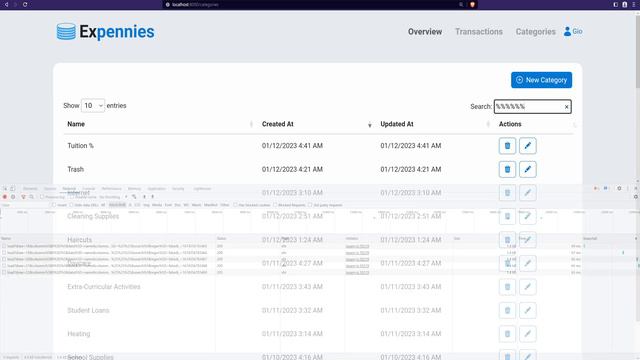The width and height of the screenshot is (640, 360).
Task: Click the Expennies coin stack logo
Action: coord(66,31)
